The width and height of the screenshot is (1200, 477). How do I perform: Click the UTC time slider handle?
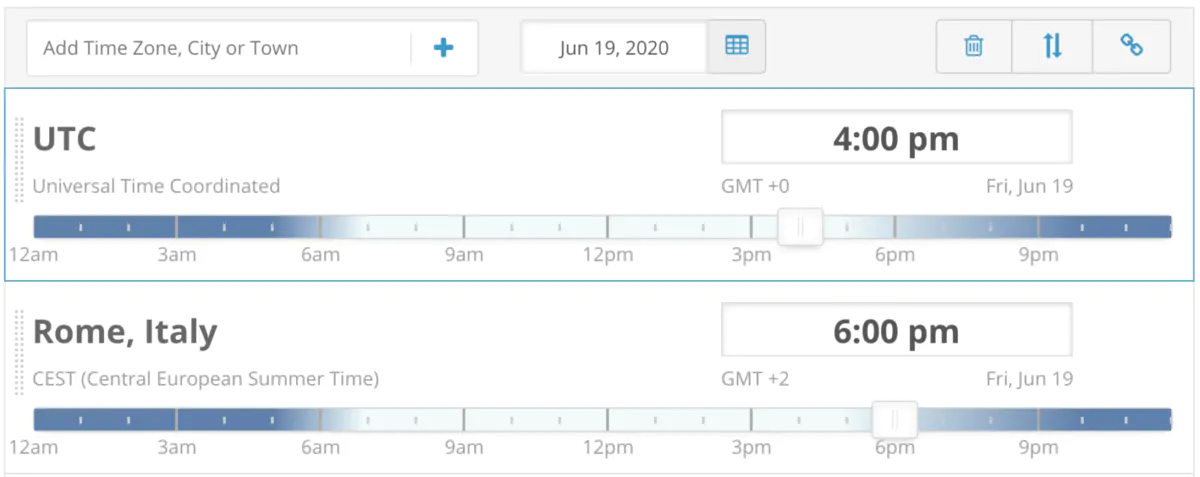coord(800,227)
